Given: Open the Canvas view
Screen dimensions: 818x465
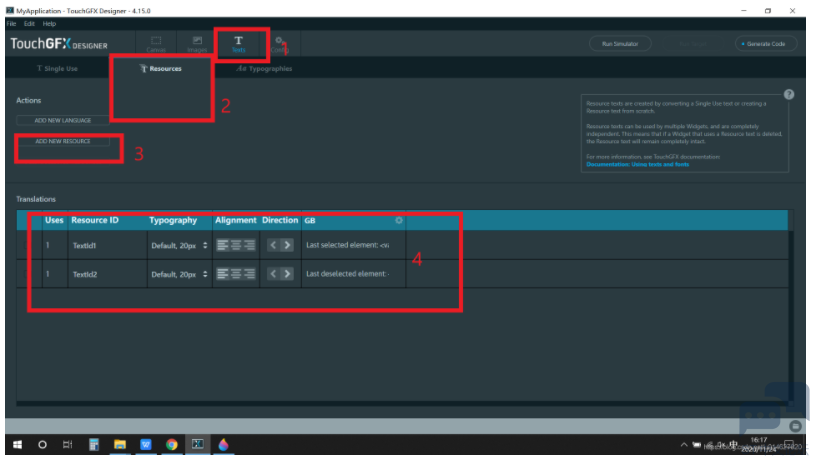Looking at the screenshot, I should (x=156, y=44).
